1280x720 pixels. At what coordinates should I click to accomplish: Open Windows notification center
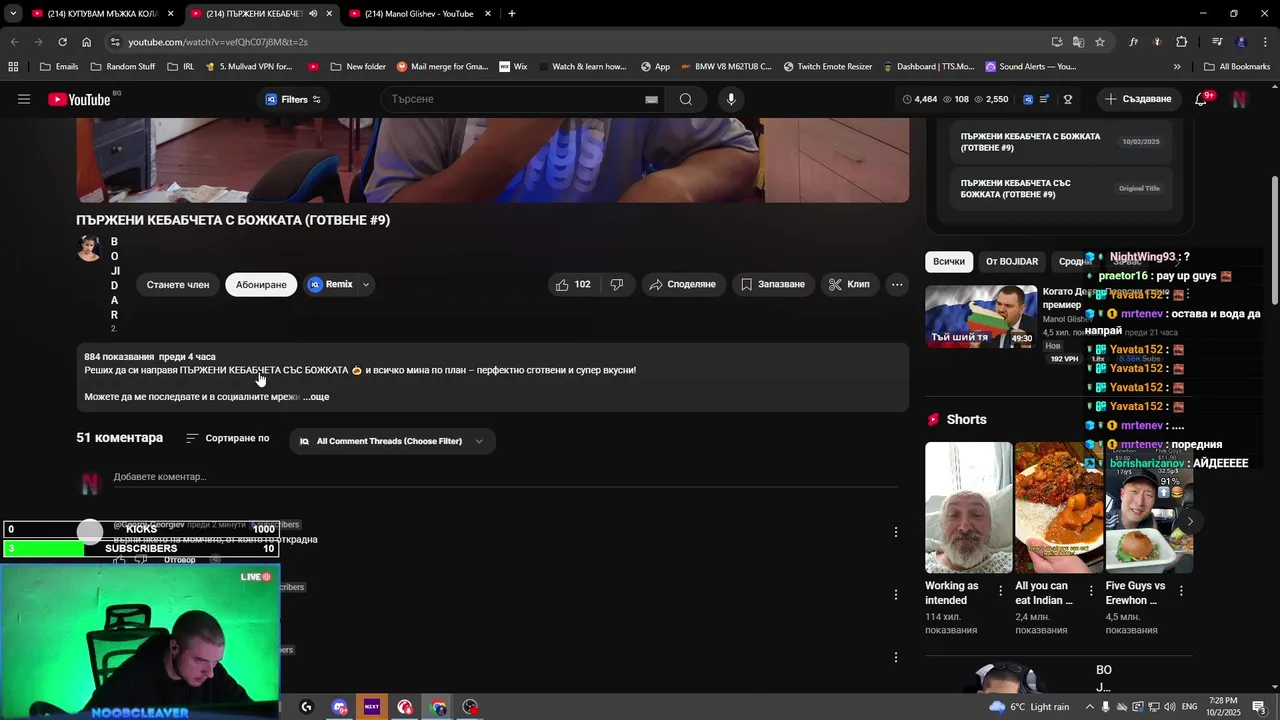(x=1259, y=707)
